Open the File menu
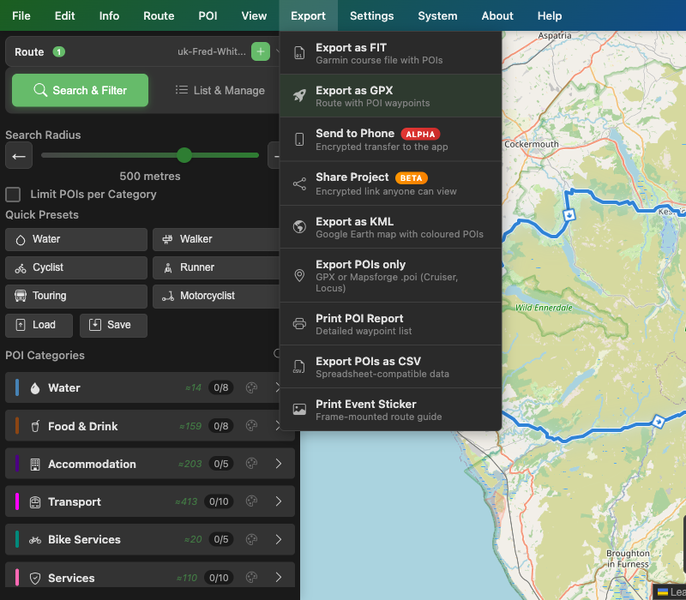The width and height of the screenshot is (686, 600). (21, 16)
